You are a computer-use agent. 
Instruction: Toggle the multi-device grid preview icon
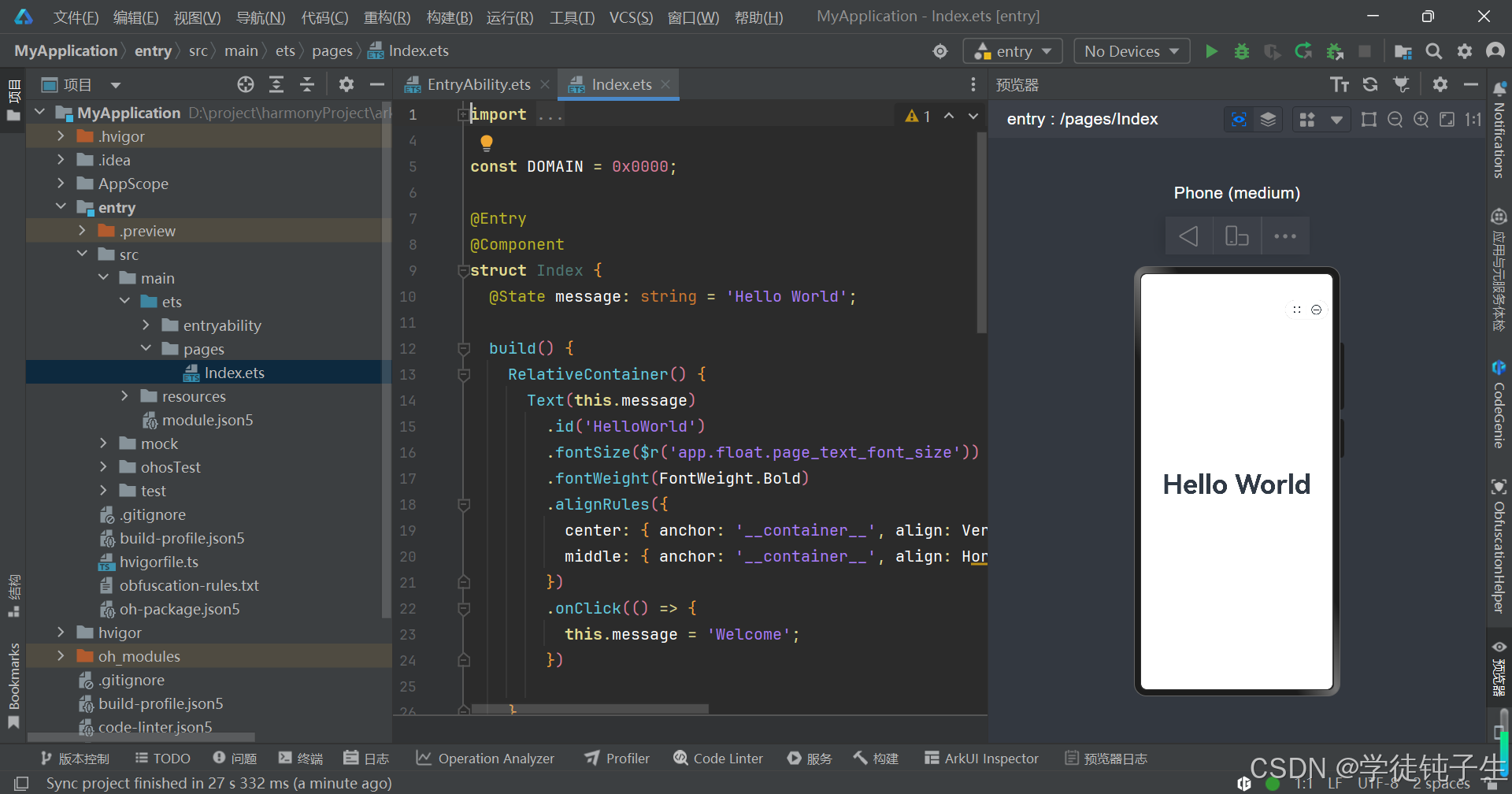tap(1307, 119)
